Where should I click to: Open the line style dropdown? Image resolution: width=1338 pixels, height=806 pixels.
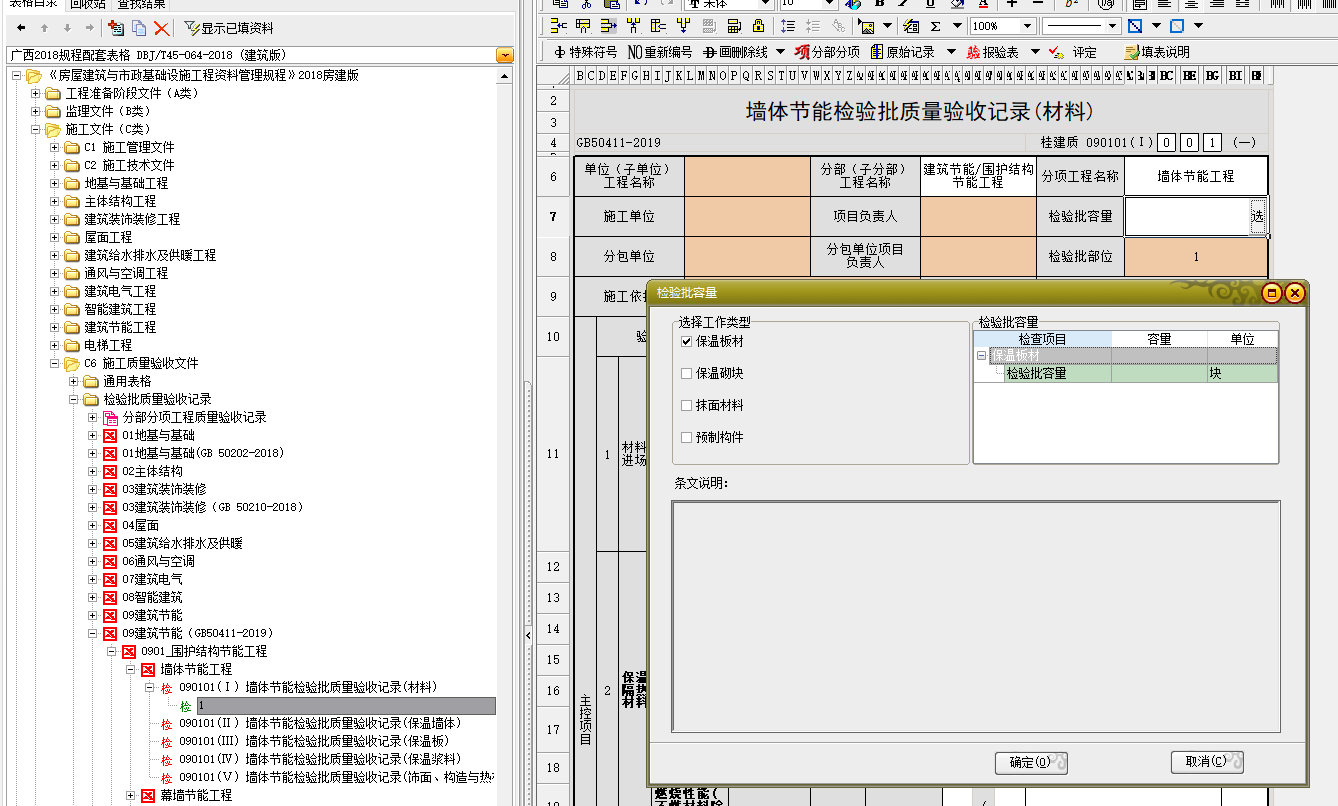point(1112,26)
